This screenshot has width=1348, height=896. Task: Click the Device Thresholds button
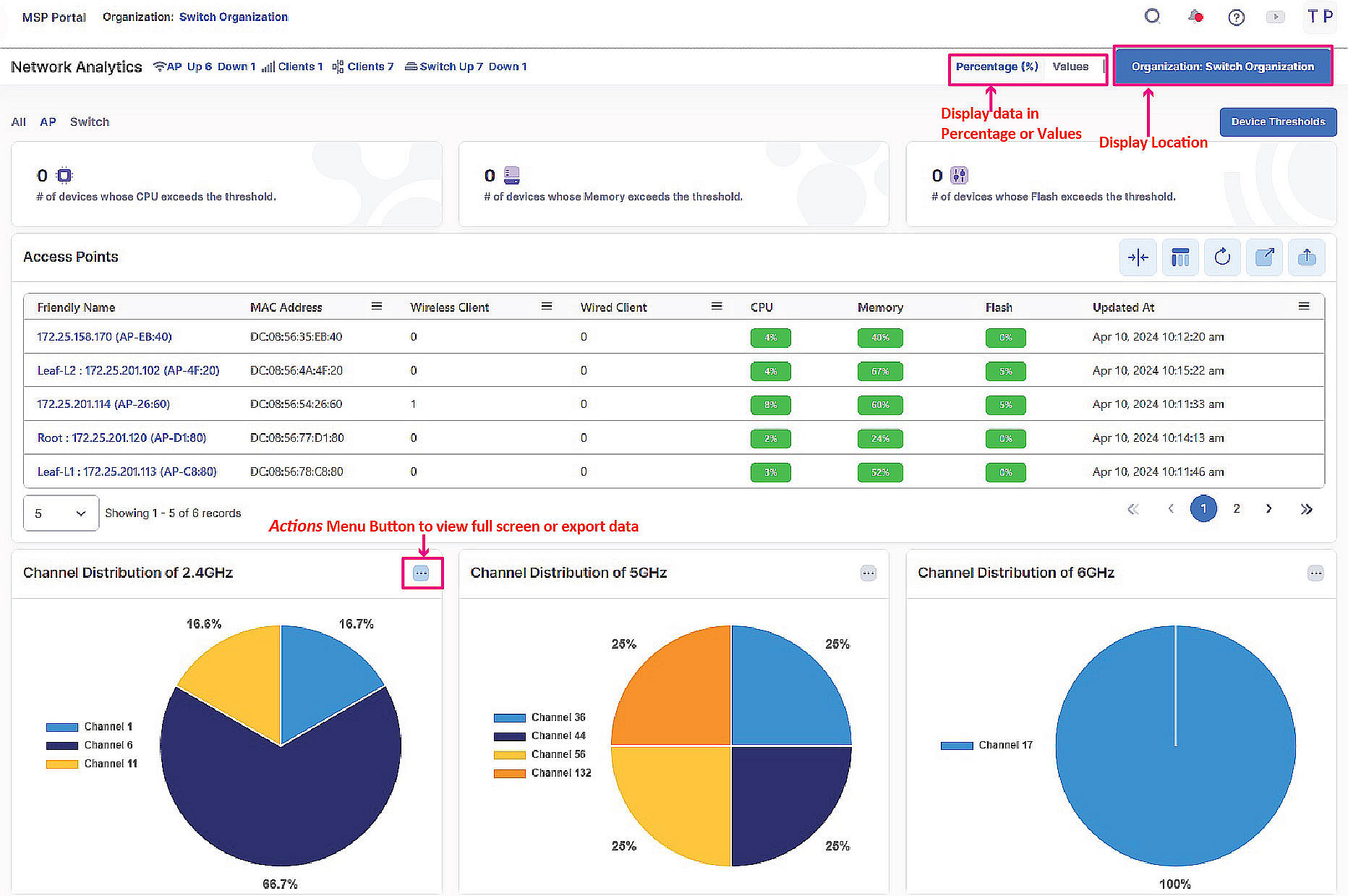click(x=1278, y=121)
